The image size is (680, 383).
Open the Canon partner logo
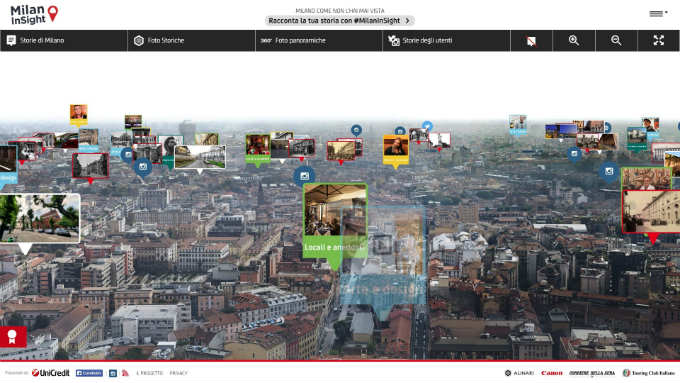[552, 373]
